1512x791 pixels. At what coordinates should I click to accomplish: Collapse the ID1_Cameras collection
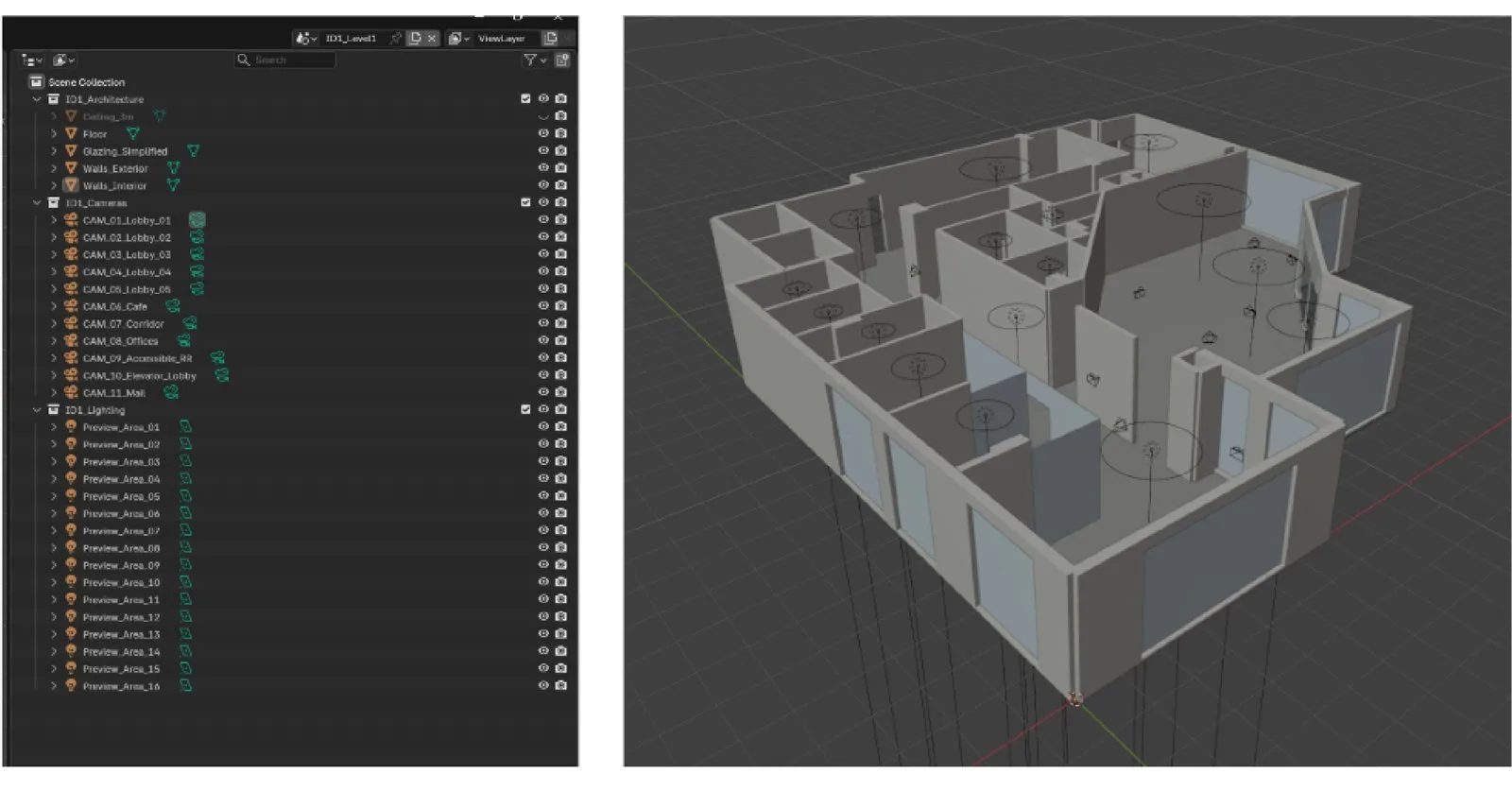pos(38,203)
